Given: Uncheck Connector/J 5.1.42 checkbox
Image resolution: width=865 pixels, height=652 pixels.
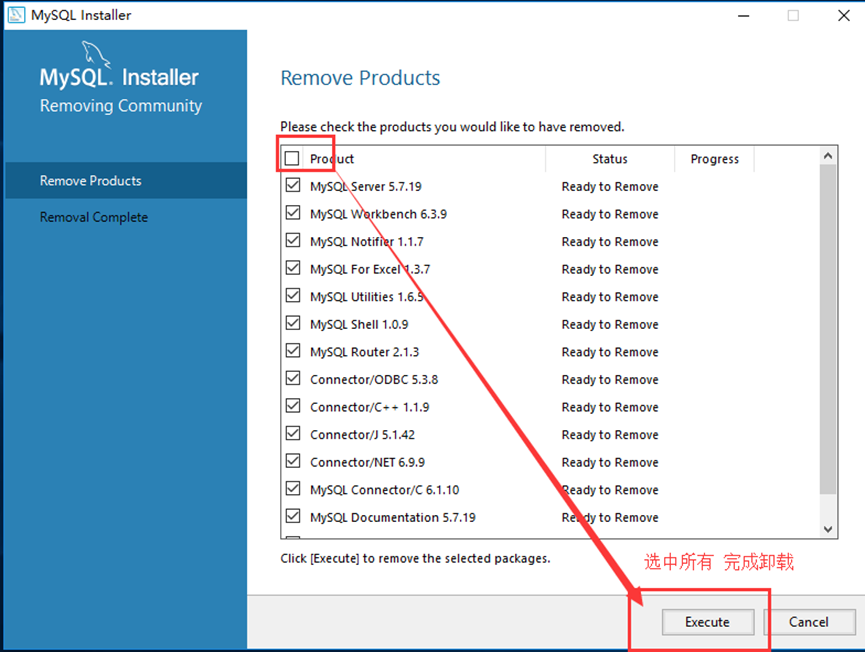Looking at the screenshot, I should click(293, 434).
